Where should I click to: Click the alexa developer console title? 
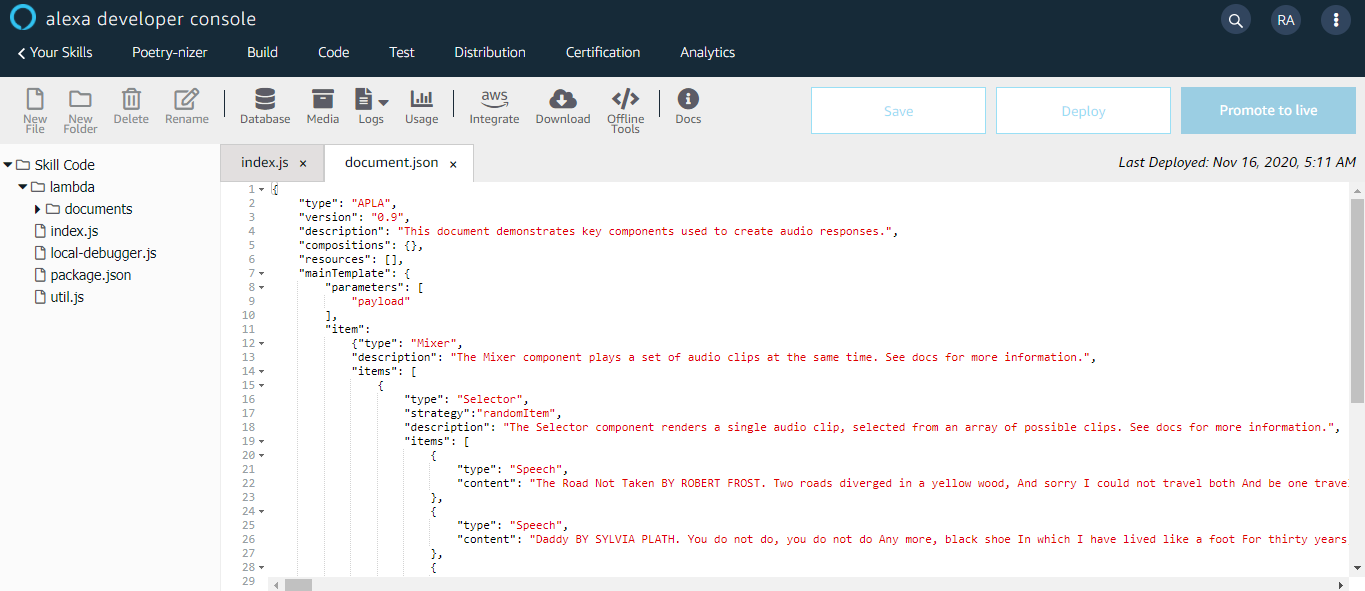[151, 19]
